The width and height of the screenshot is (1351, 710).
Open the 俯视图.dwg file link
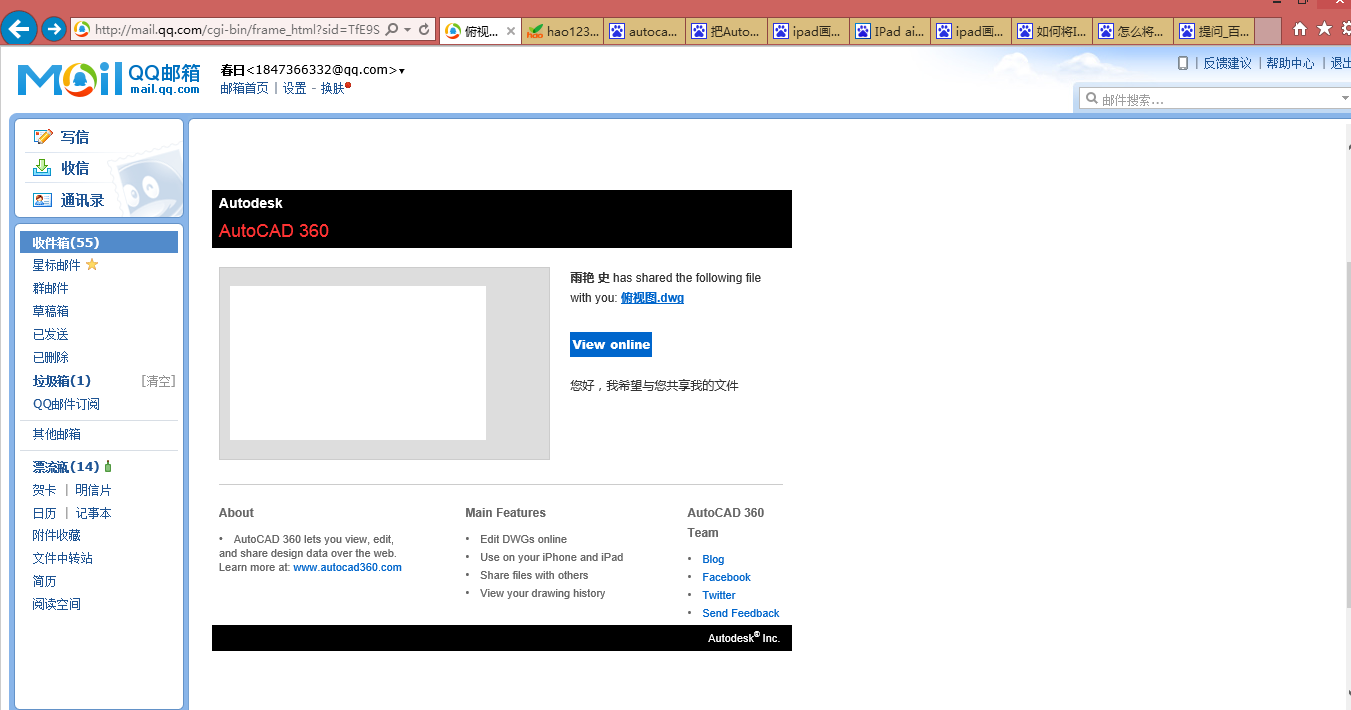click(652, 298)
